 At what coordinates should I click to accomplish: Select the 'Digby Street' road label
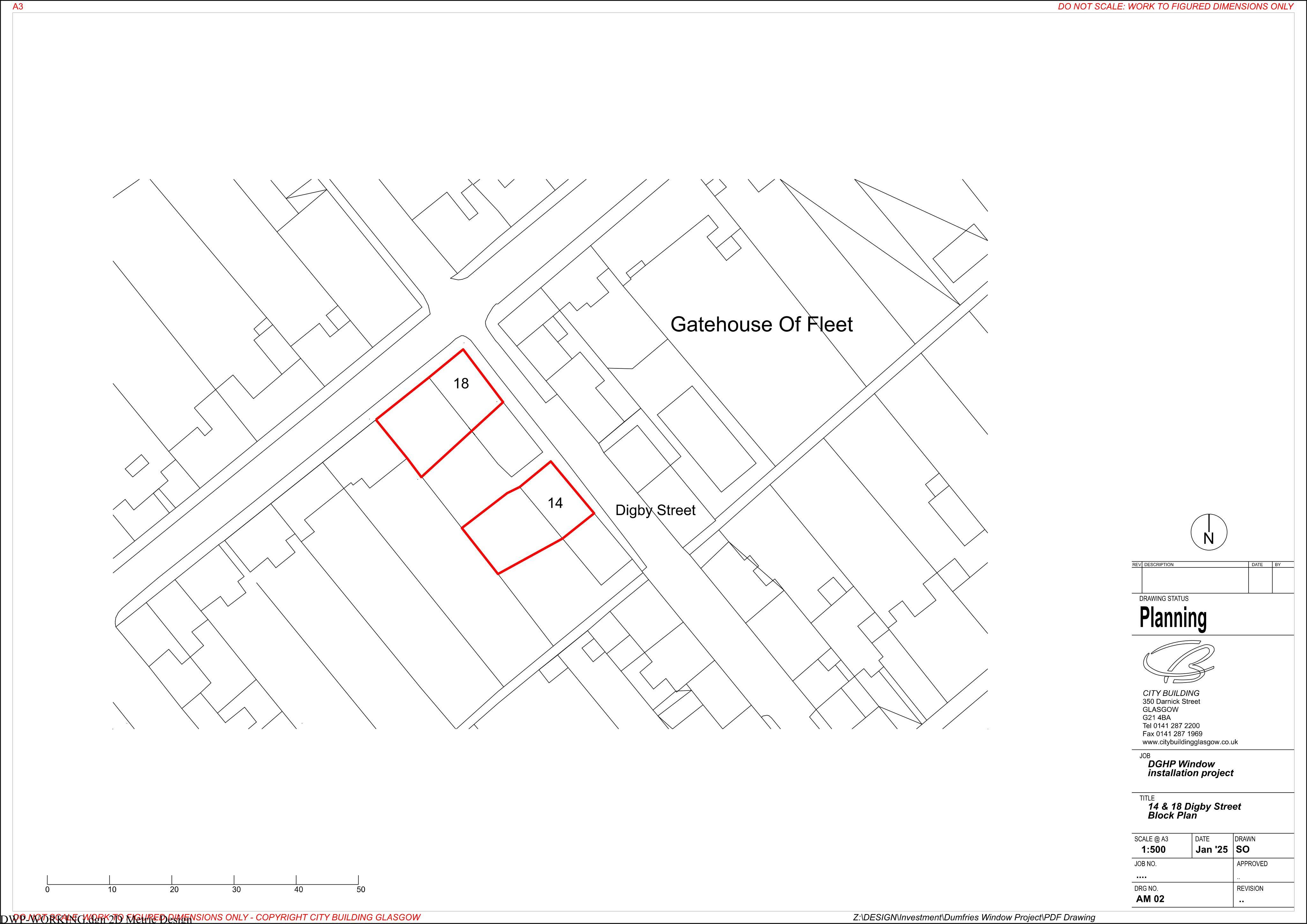click(x=655, y=510)
